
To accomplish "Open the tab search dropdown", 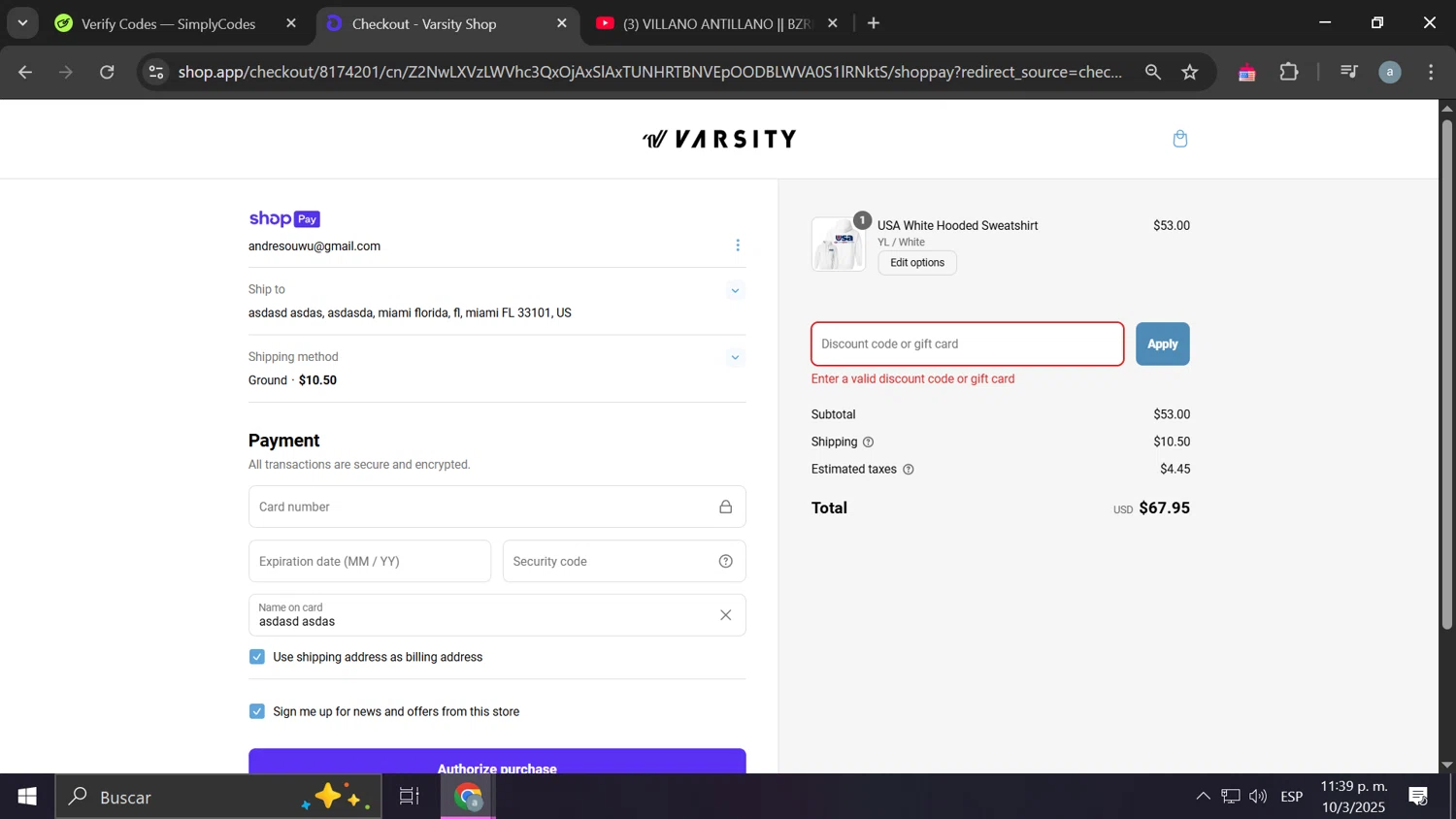I will tap(22, 23).
